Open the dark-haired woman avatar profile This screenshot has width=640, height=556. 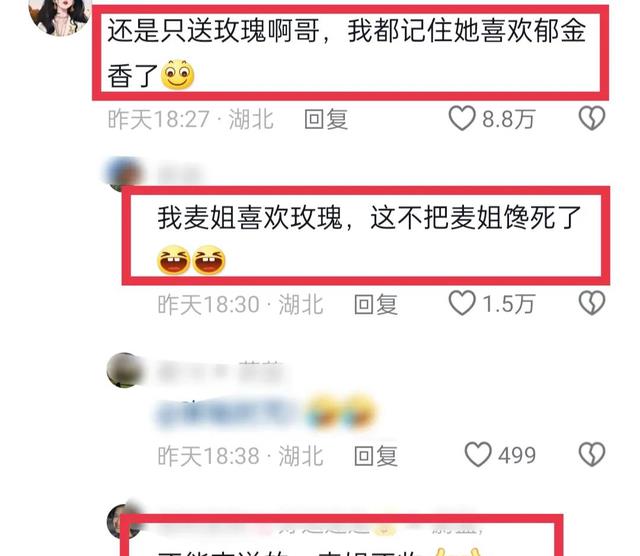[x=60, y=16]
